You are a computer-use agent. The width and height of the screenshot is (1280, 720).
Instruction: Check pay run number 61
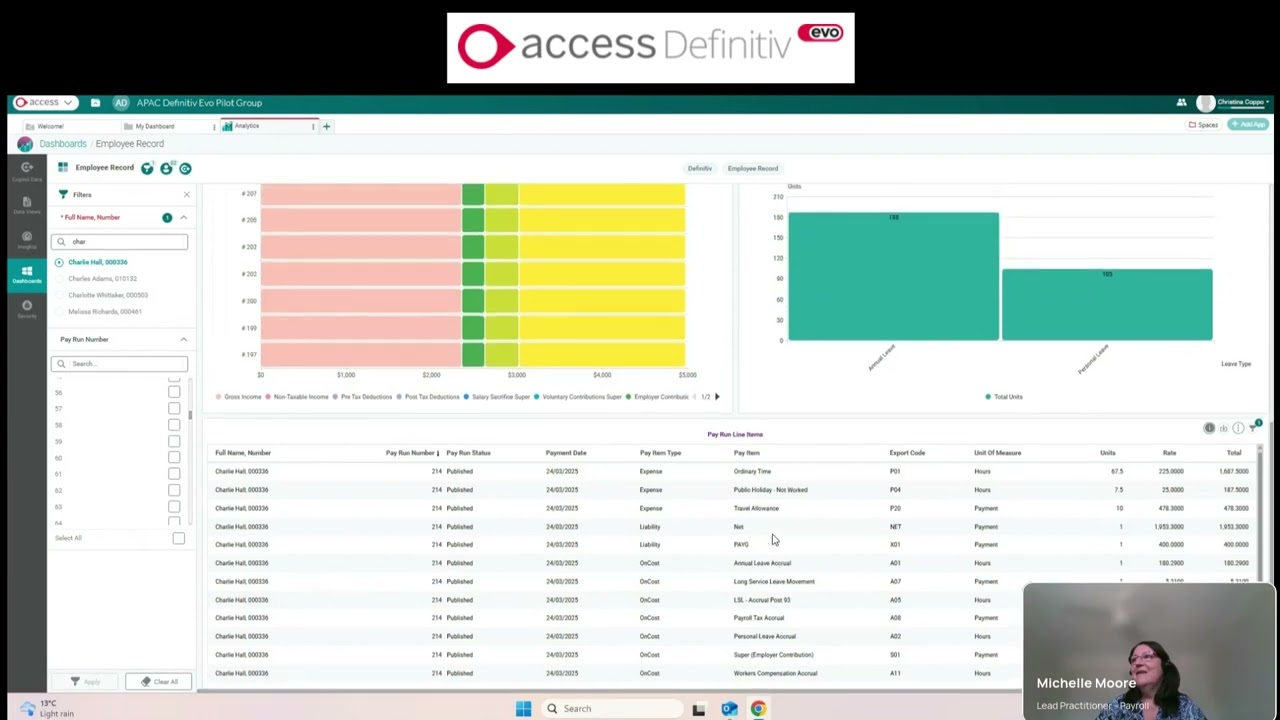tap(174, 474)
